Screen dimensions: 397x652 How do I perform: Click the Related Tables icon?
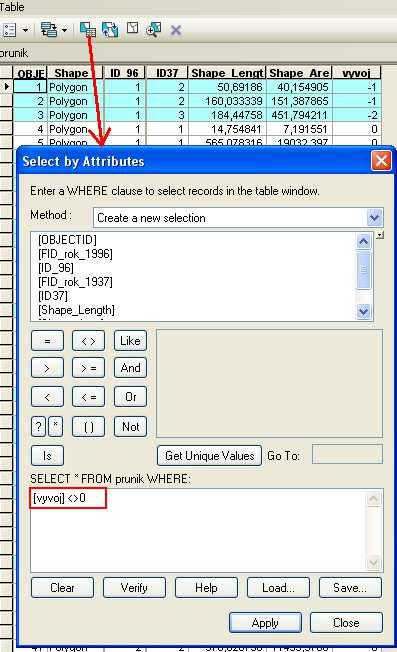coord(49,30)
